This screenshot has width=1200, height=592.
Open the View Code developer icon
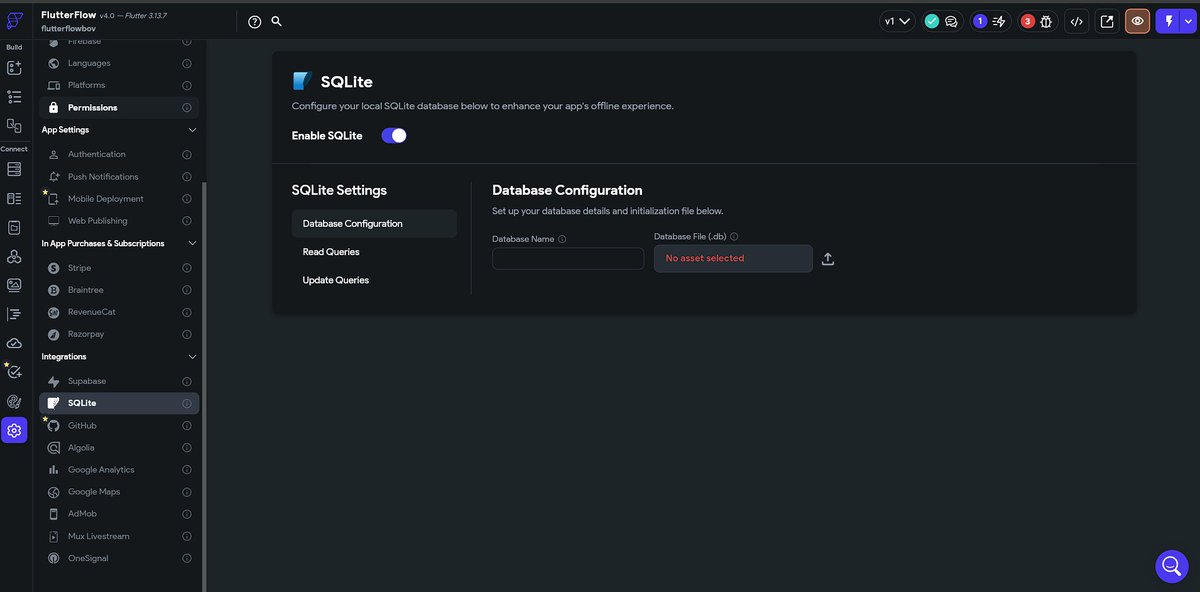(x=1076, y=21)
